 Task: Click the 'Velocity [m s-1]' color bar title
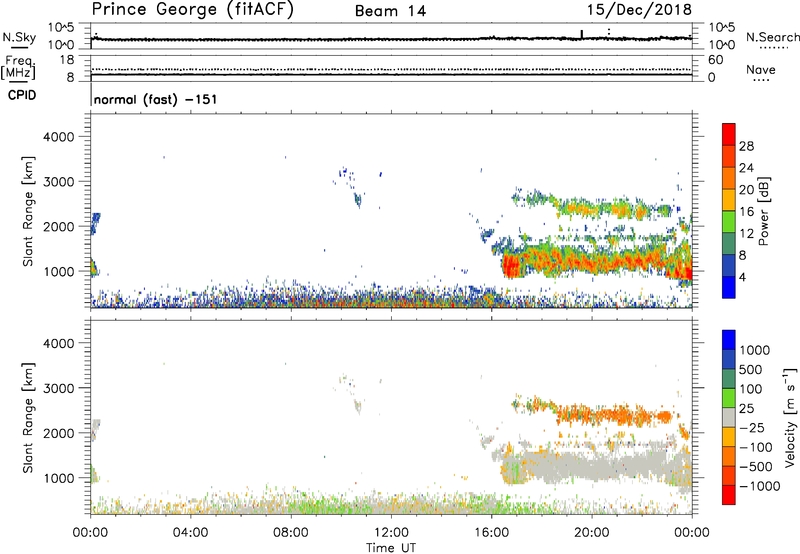pos(790,417)
